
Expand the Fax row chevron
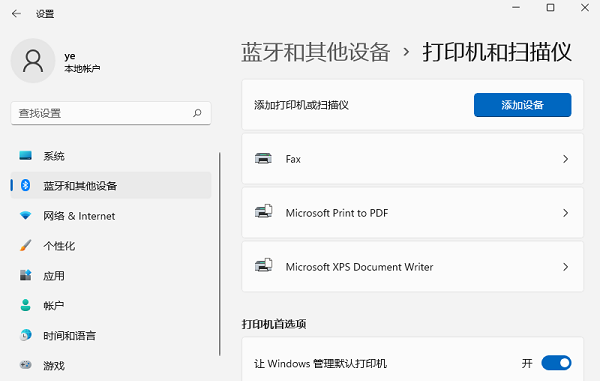(x=566, y=159)
